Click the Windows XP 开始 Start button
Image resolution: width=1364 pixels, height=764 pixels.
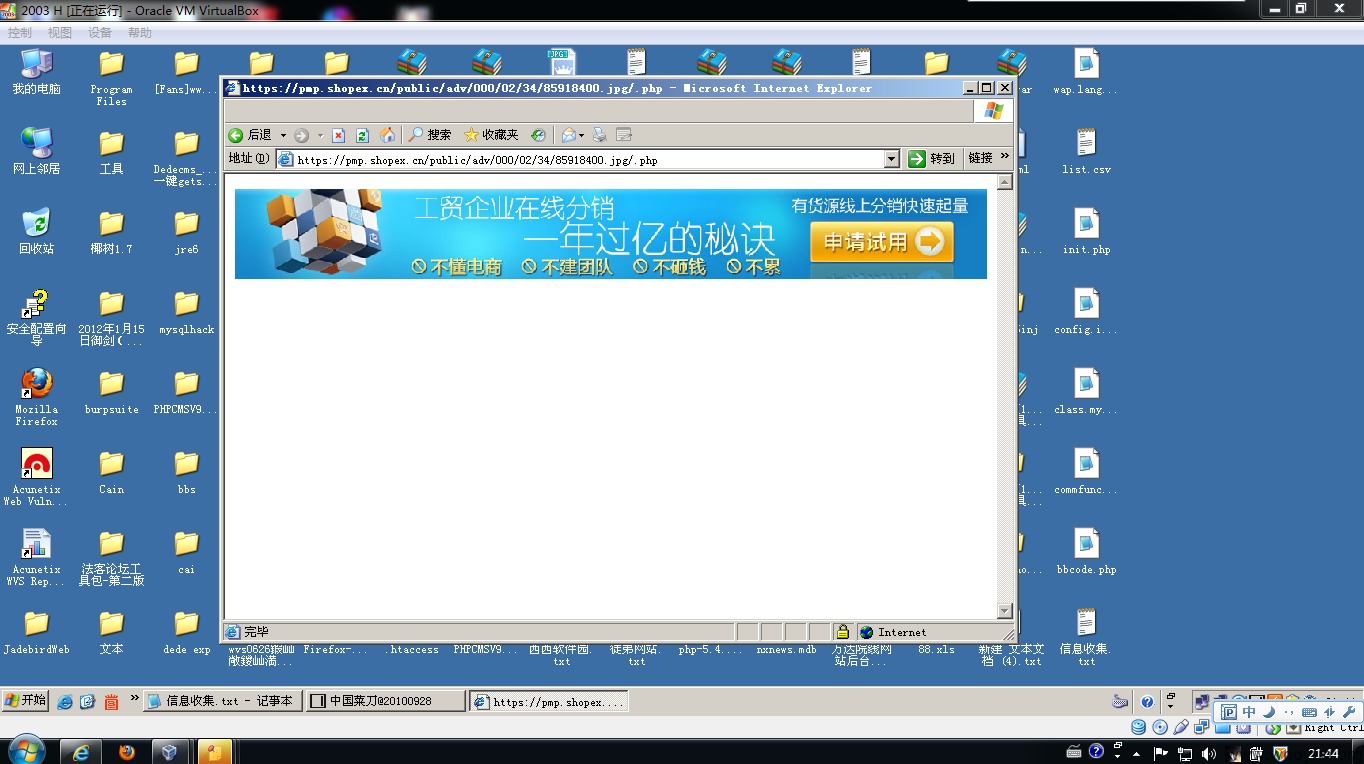tap(26, 700)
